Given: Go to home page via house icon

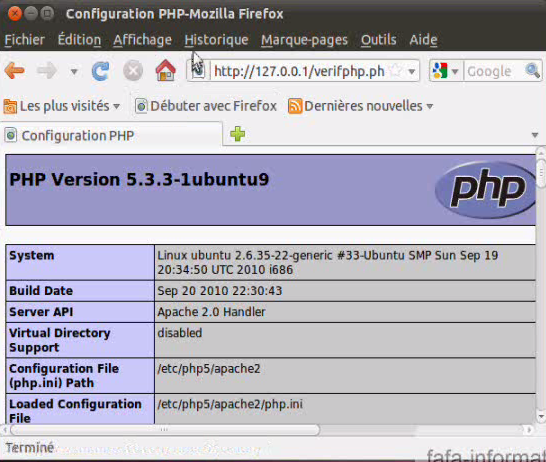Looking at the screenshot, I should click(x=165, y=70).
